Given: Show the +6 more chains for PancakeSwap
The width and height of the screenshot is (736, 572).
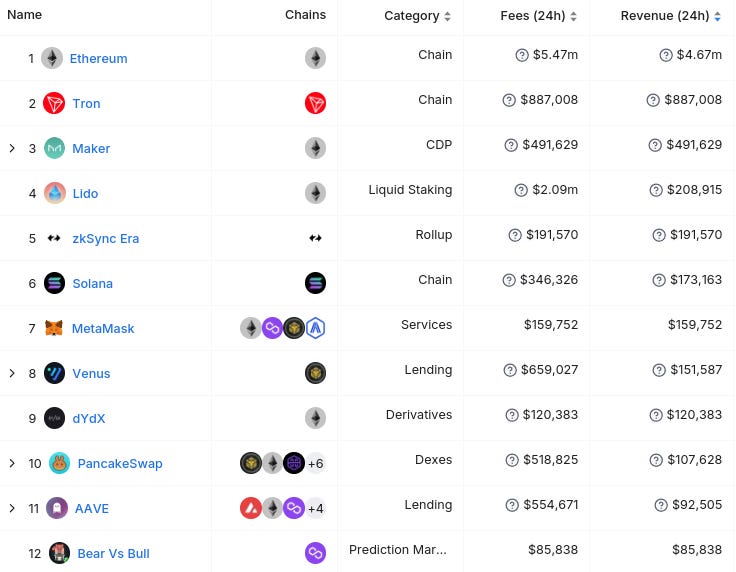Looking at the screenshot, I should [315, 464].
